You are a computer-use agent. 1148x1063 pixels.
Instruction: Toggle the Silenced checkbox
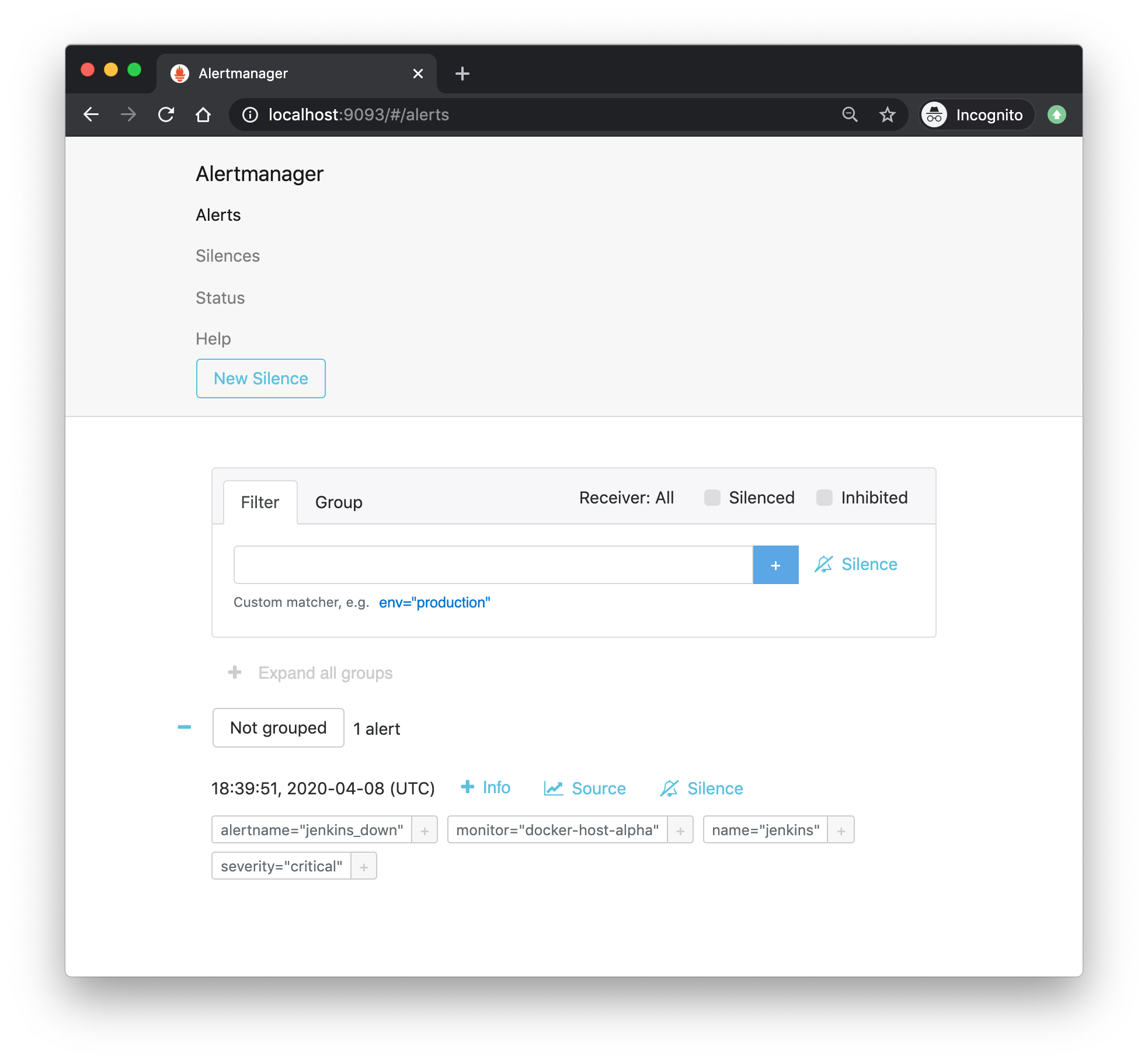point(712,498)
